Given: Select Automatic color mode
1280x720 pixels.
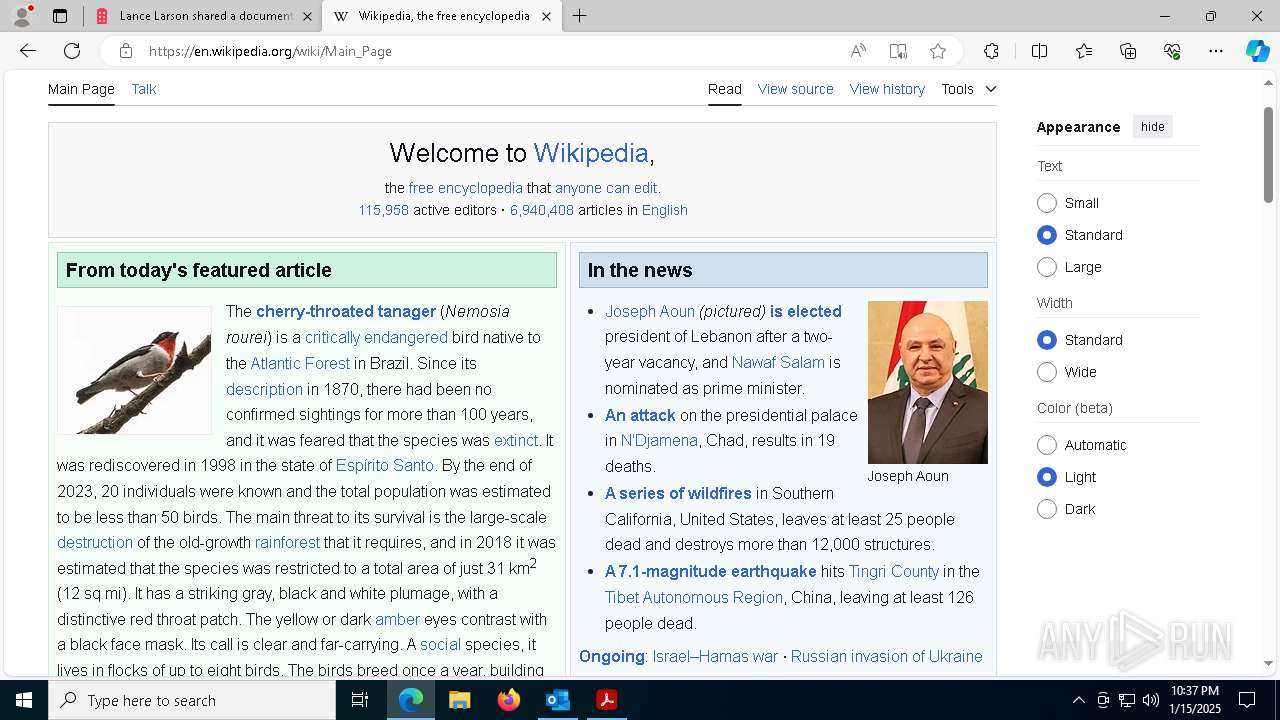Looking at the screenshot, I should pyautogui.click(x=1047, y=445).
